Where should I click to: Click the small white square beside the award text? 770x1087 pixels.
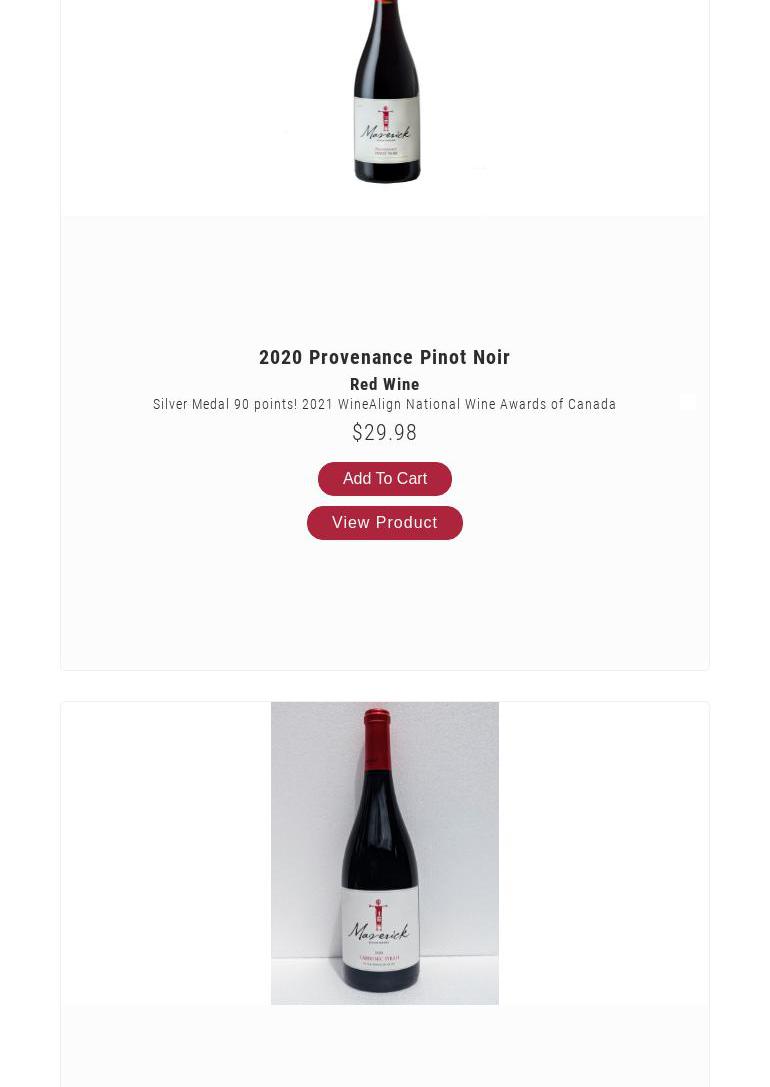pyautogui.click(x=688, y=402)
